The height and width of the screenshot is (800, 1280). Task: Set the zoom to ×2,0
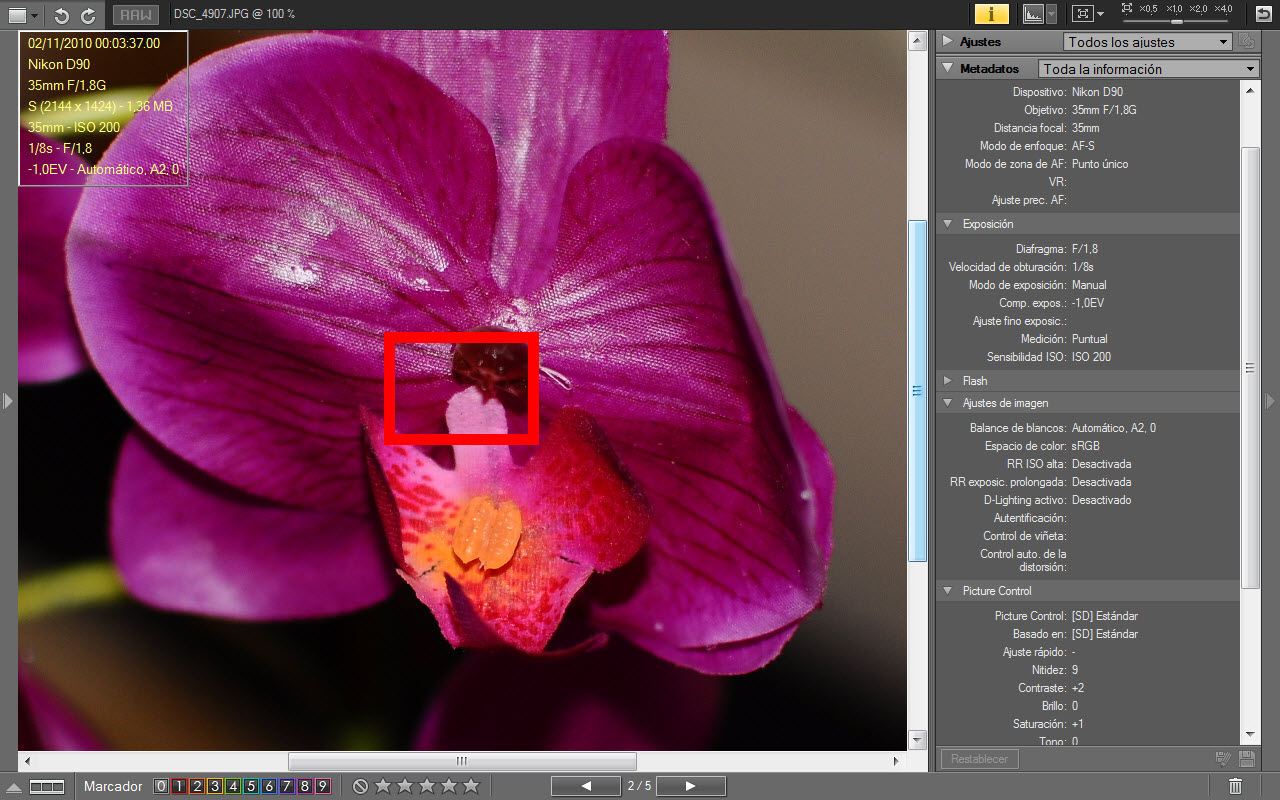[1198, 8]
